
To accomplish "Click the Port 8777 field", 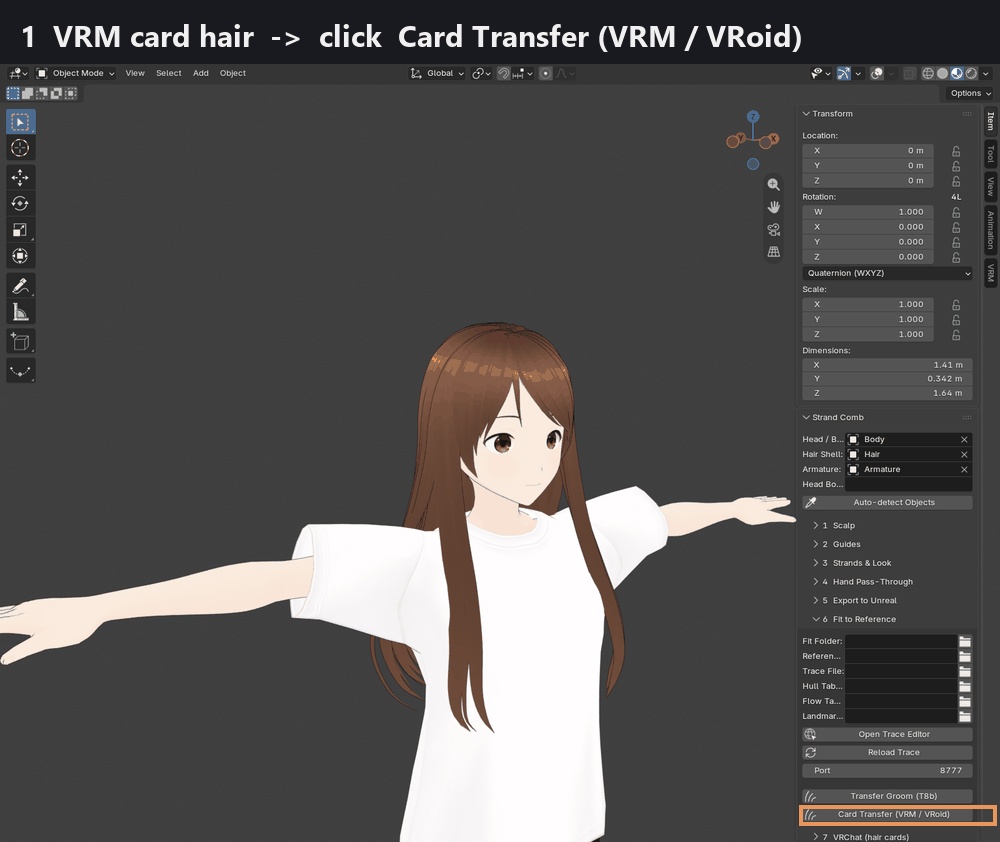I will point(887,771).
